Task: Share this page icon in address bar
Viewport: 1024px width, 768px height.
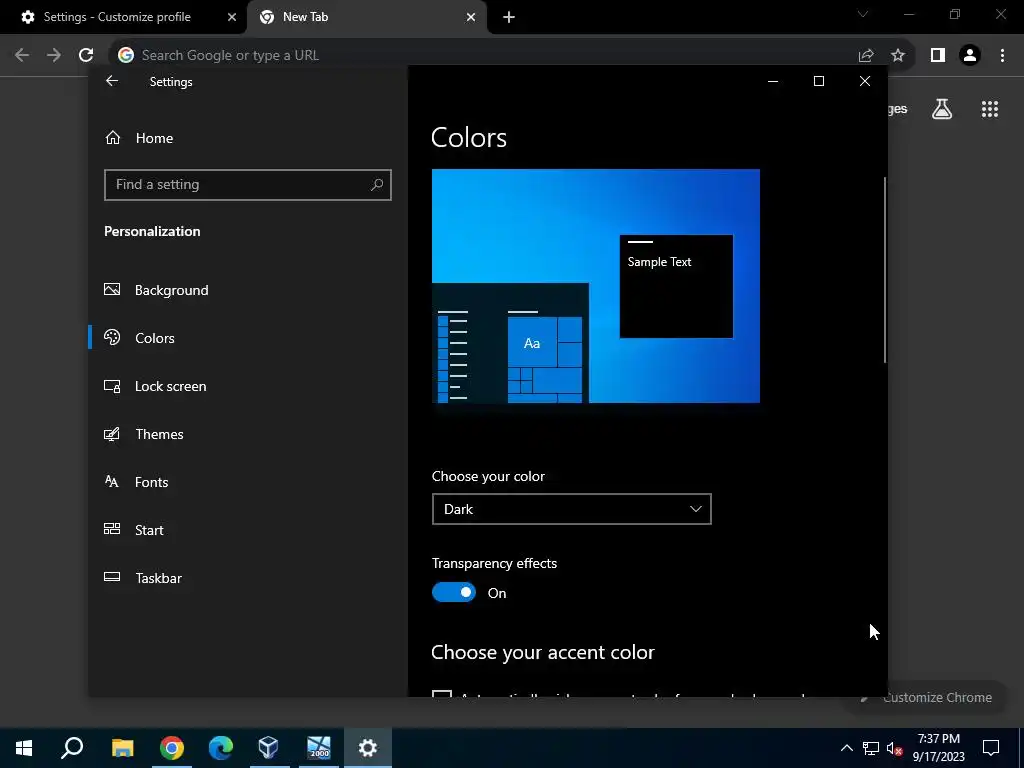Action: pos(866,55)
